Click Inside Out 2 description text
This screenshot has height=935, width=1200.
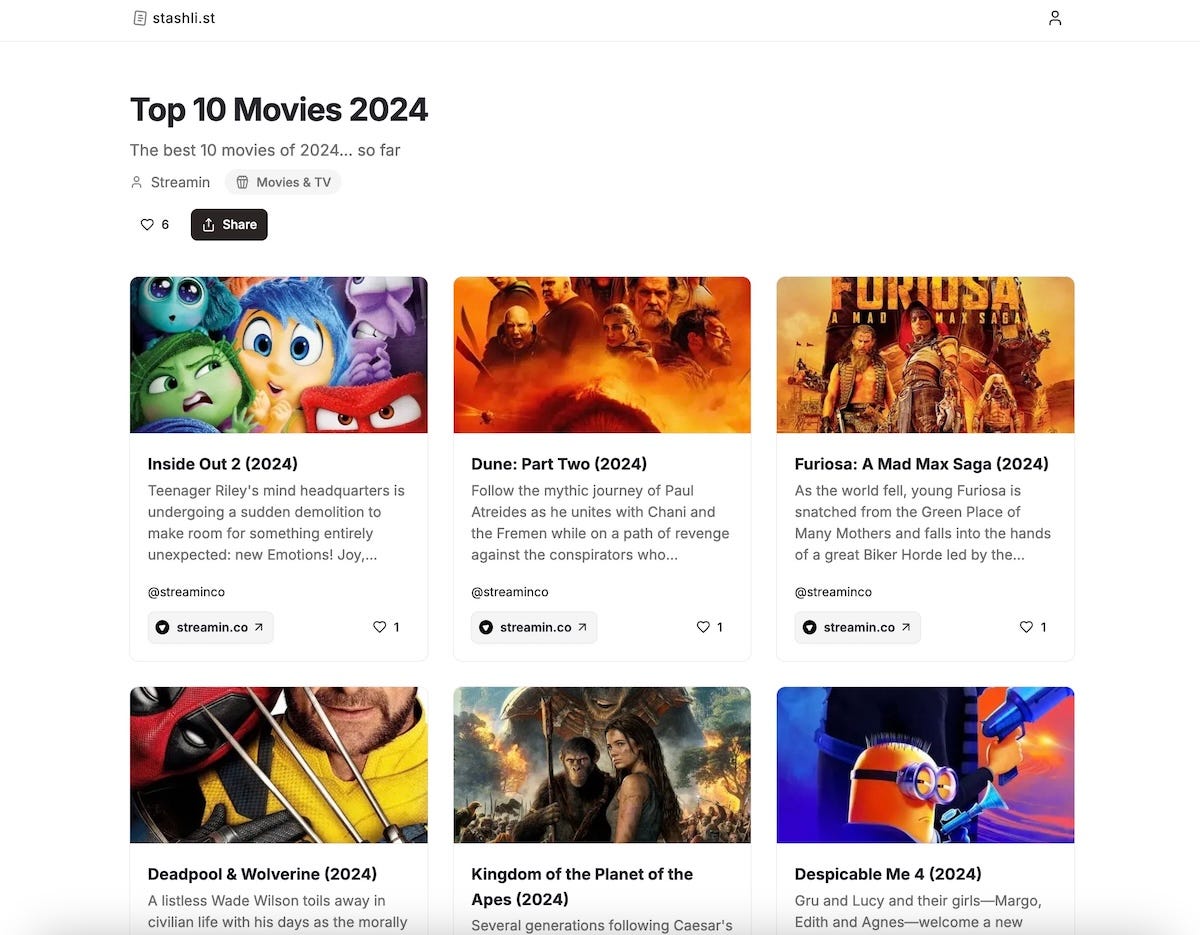[x=276, y=522]
